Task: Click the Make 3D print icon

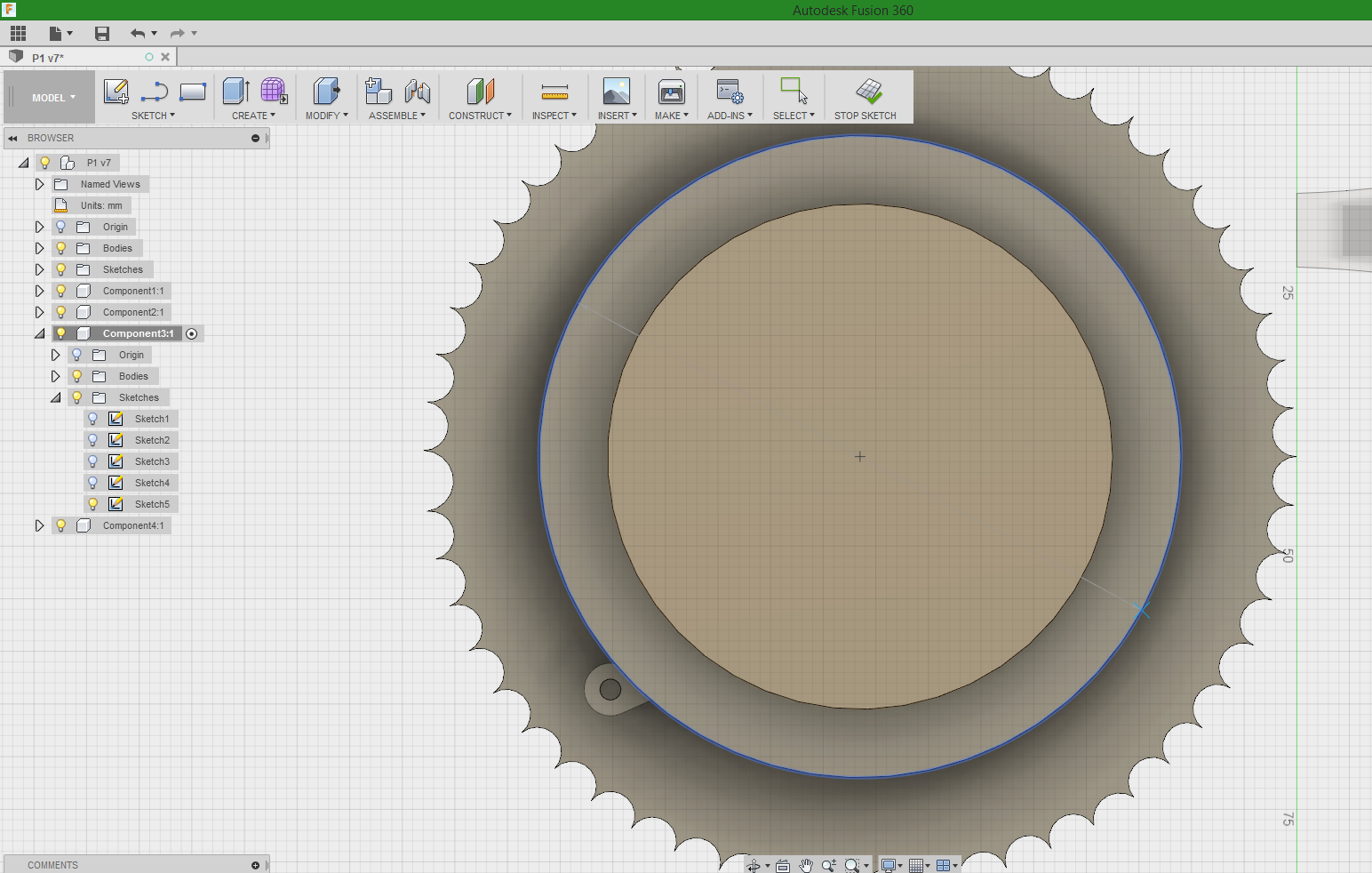Action: coord(672,91)
